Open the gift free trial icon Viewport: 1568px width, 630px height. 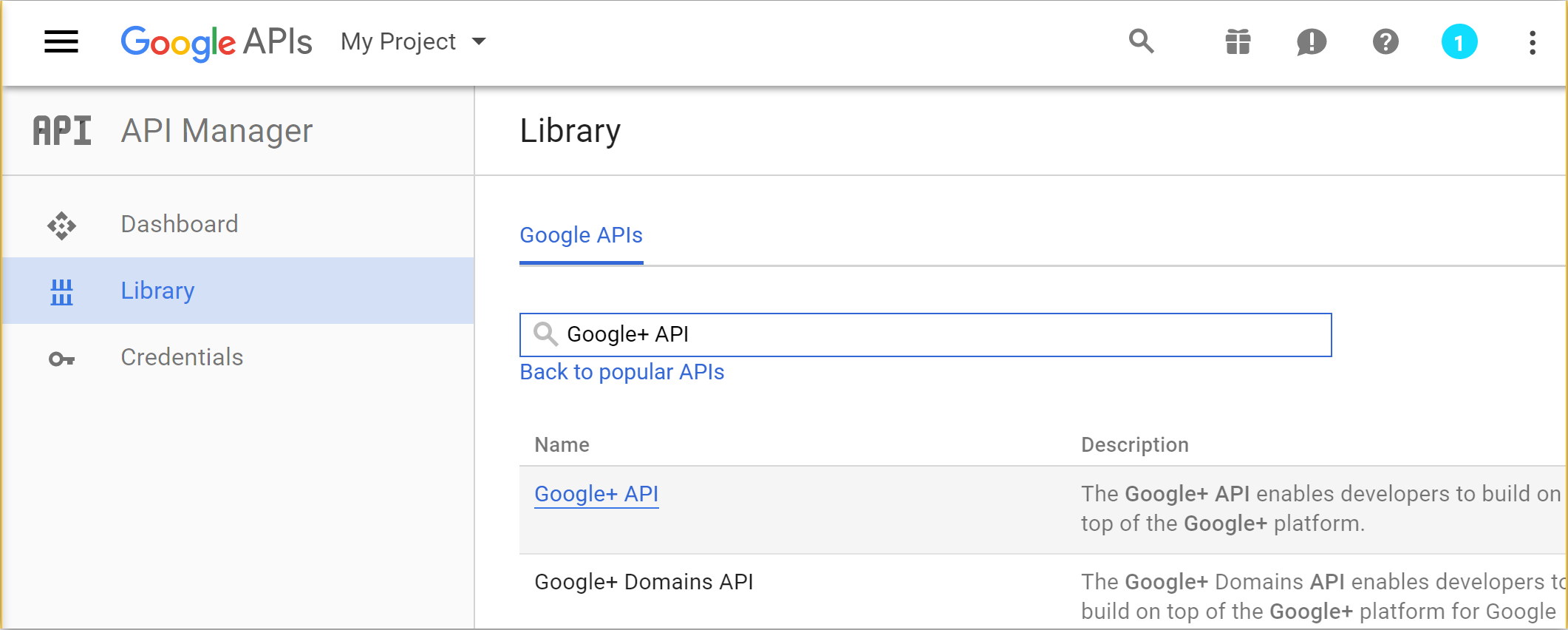(1238, 42)
